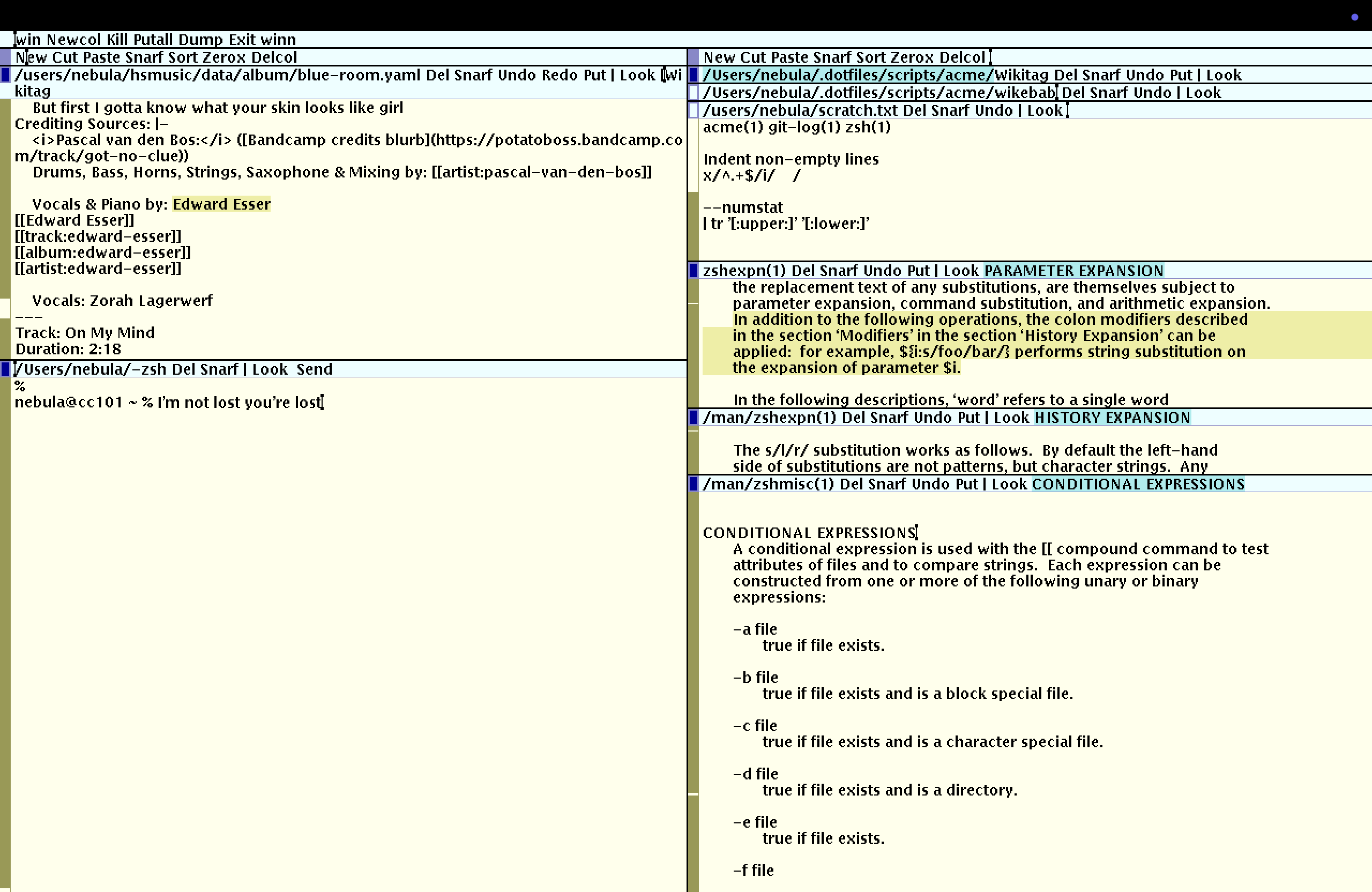Click the left column's purple layout box
Viewport: 1372px width, 892px height.
[x=5, y=57]
